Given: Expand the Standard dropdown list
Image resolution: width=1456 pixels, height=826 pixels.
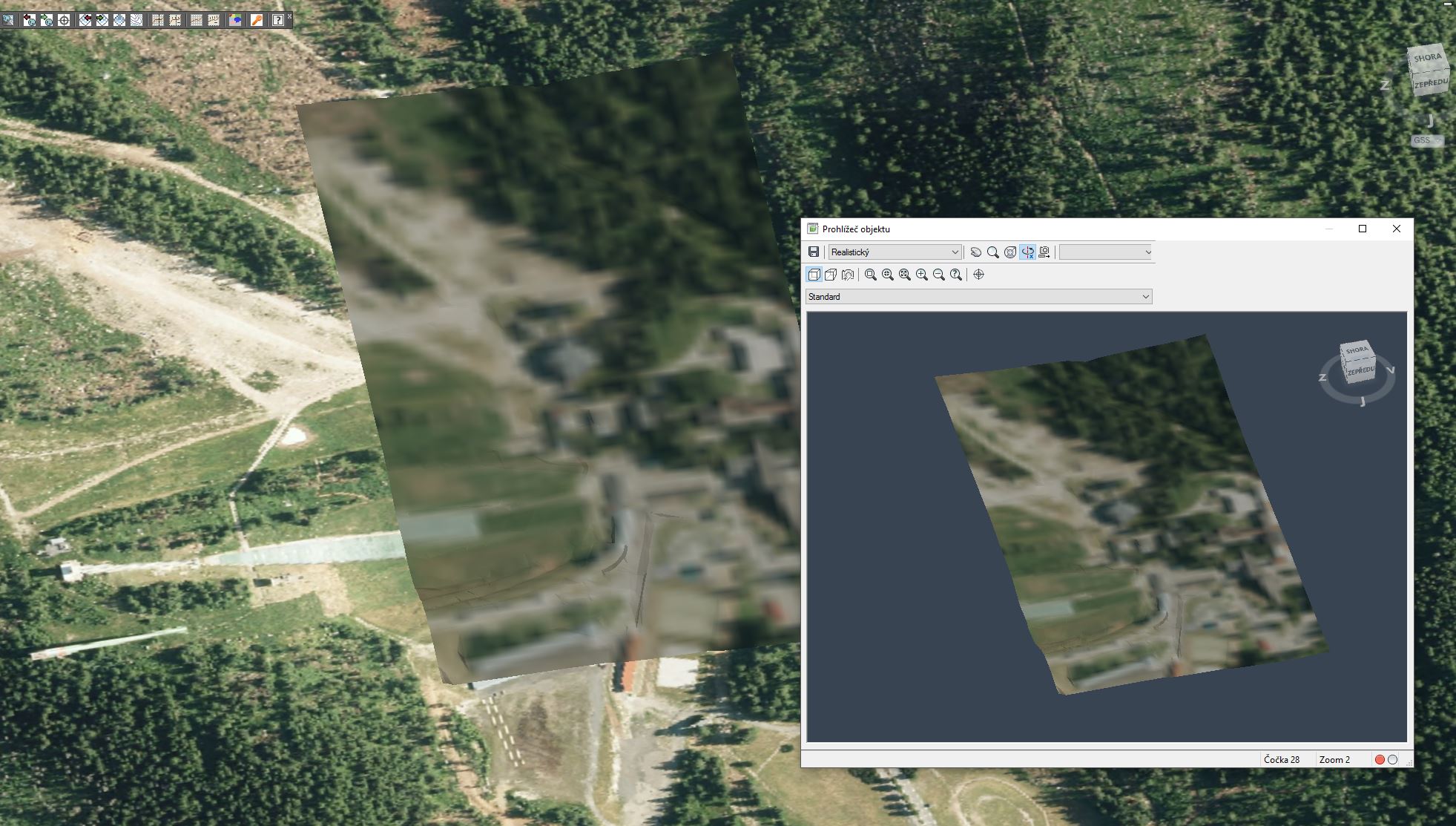Looking at the screenshot, I should pyautogui.click(x=978, y=297).
